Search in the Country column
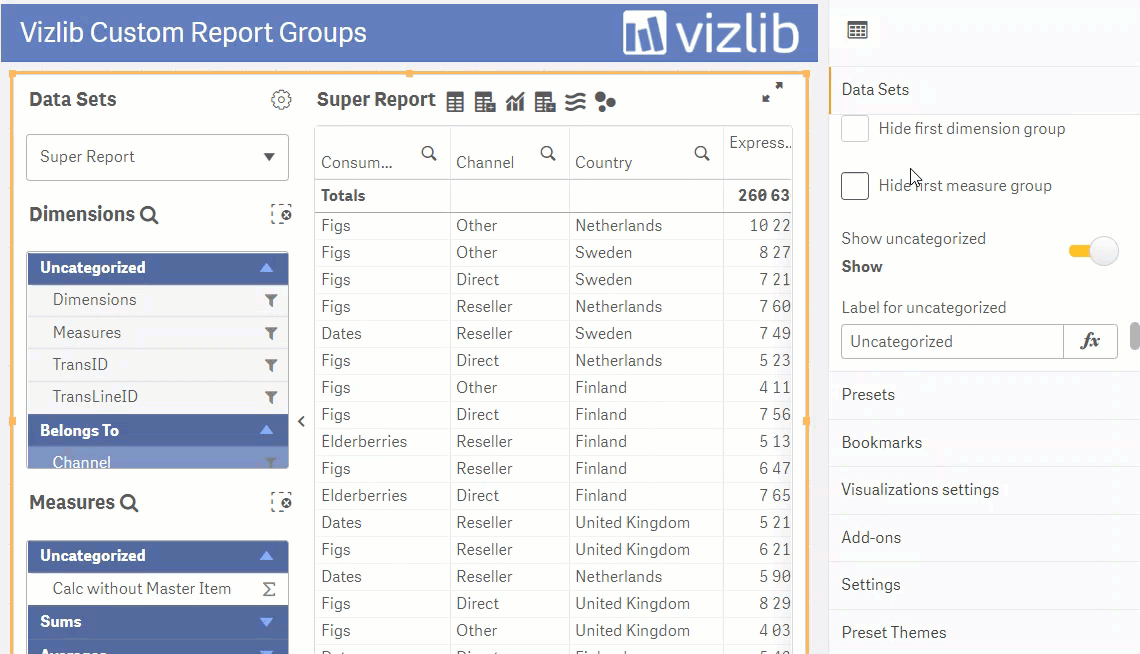The height and width of the screenshot is (654, 1140). (702, 153)
